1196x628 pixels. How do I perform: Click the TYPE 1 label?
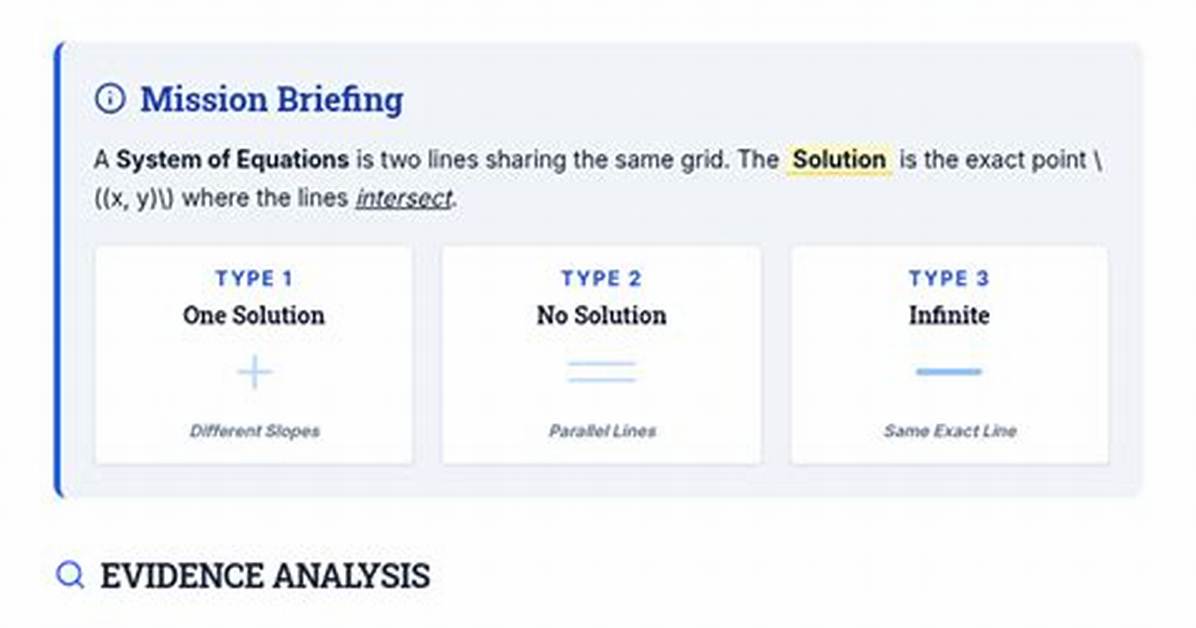pyautogui.click(x=254, y=279)
